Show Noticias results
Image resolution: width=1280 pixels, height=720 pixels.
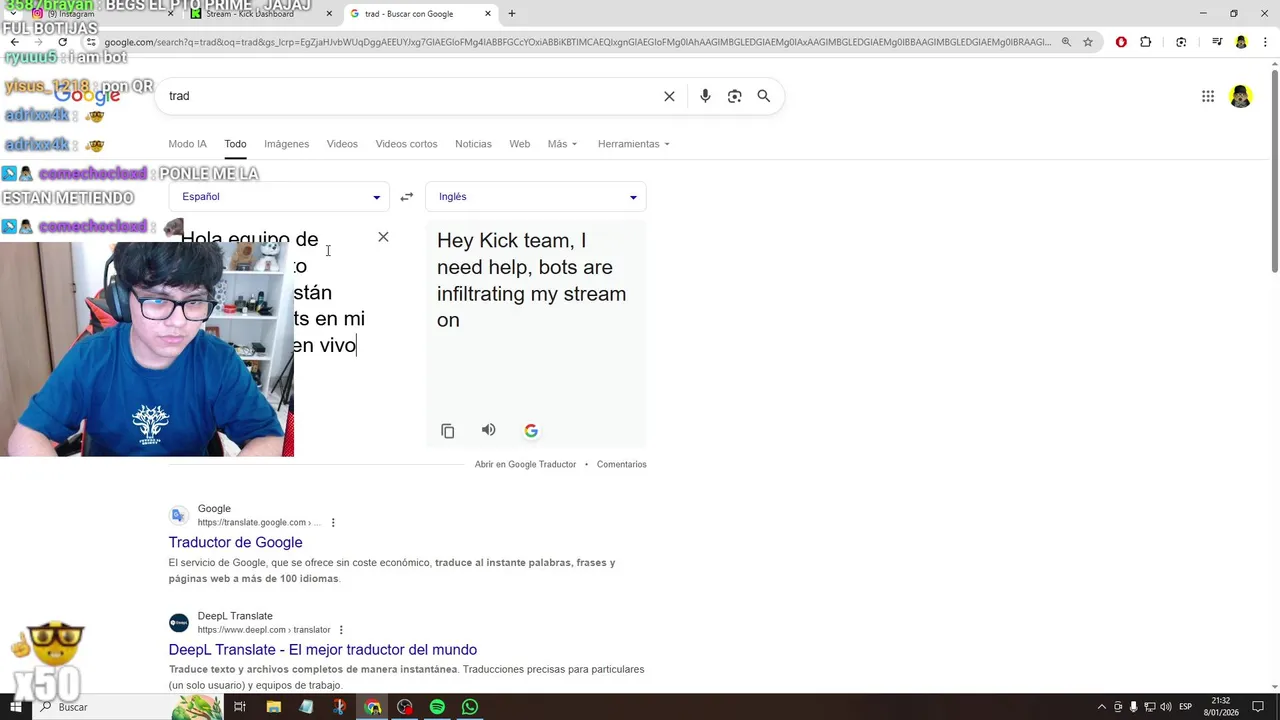pos(473,144)
